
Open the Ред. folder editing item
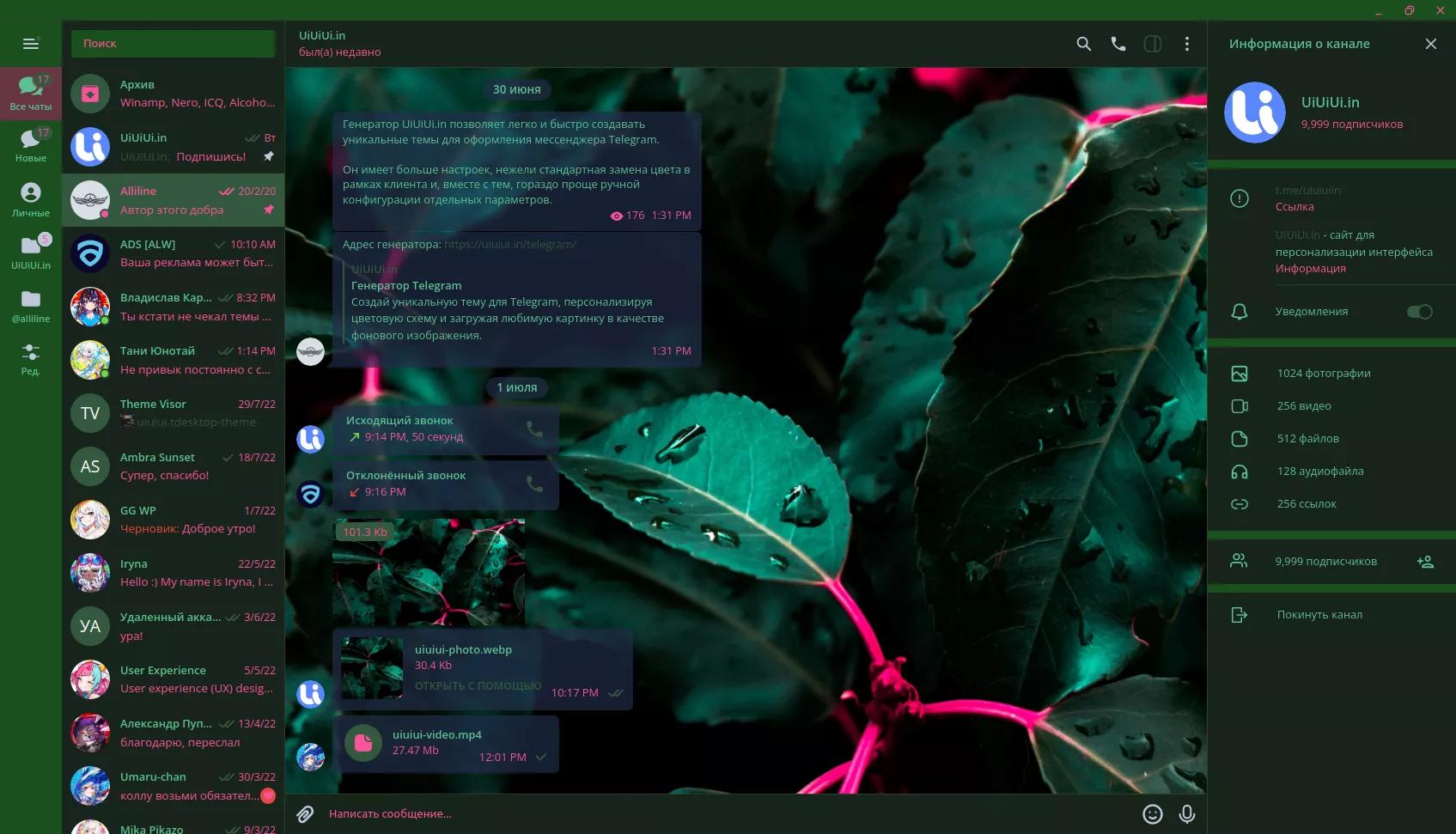pyautogui.click(x=31, y=358)
